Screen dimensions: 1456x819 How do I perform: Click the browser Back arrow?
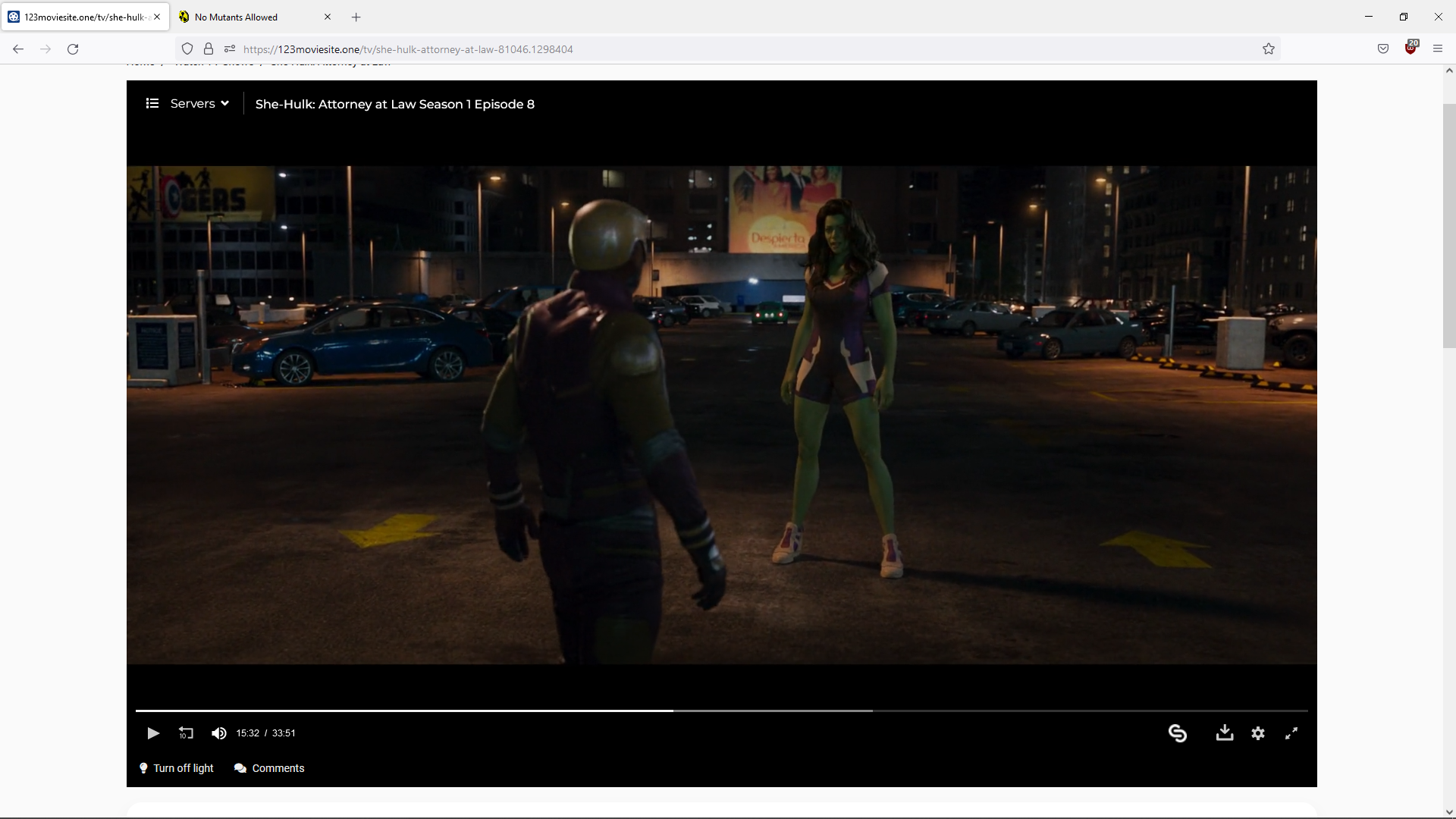(x=18, y=49)
